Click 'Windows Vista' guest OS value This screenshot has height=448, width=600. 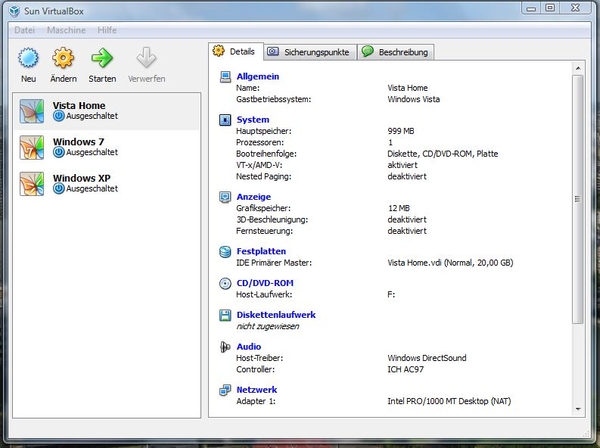point(413,99)
